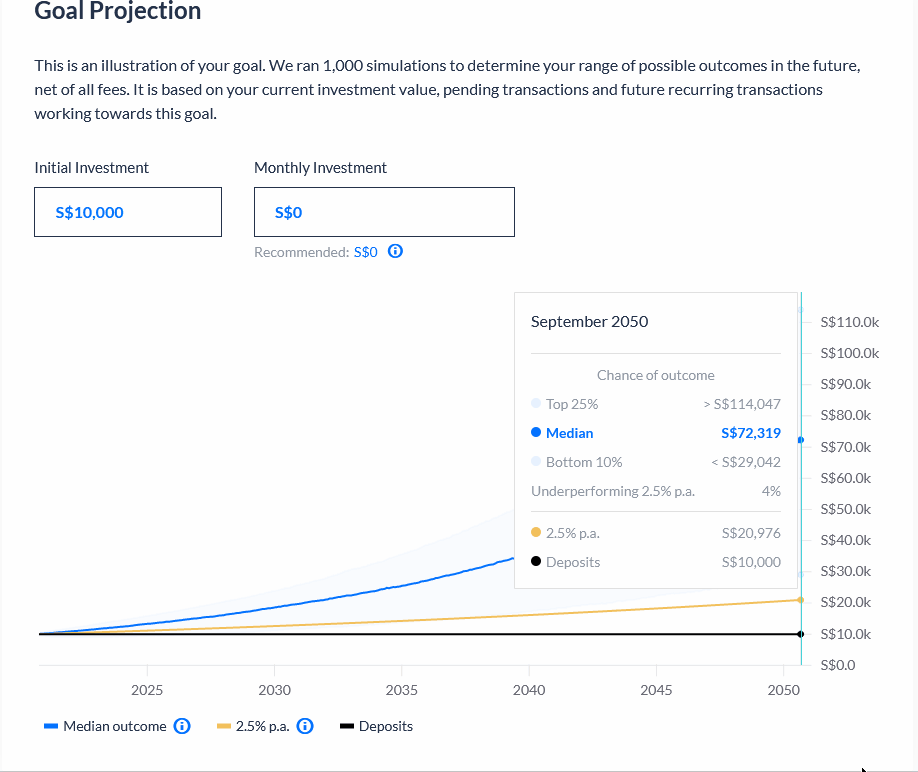Image resolution: width=918 pixels, height=772 pixels.
Task: Click the September 2050 tooltip heading
Action: (x=589, y=322)
